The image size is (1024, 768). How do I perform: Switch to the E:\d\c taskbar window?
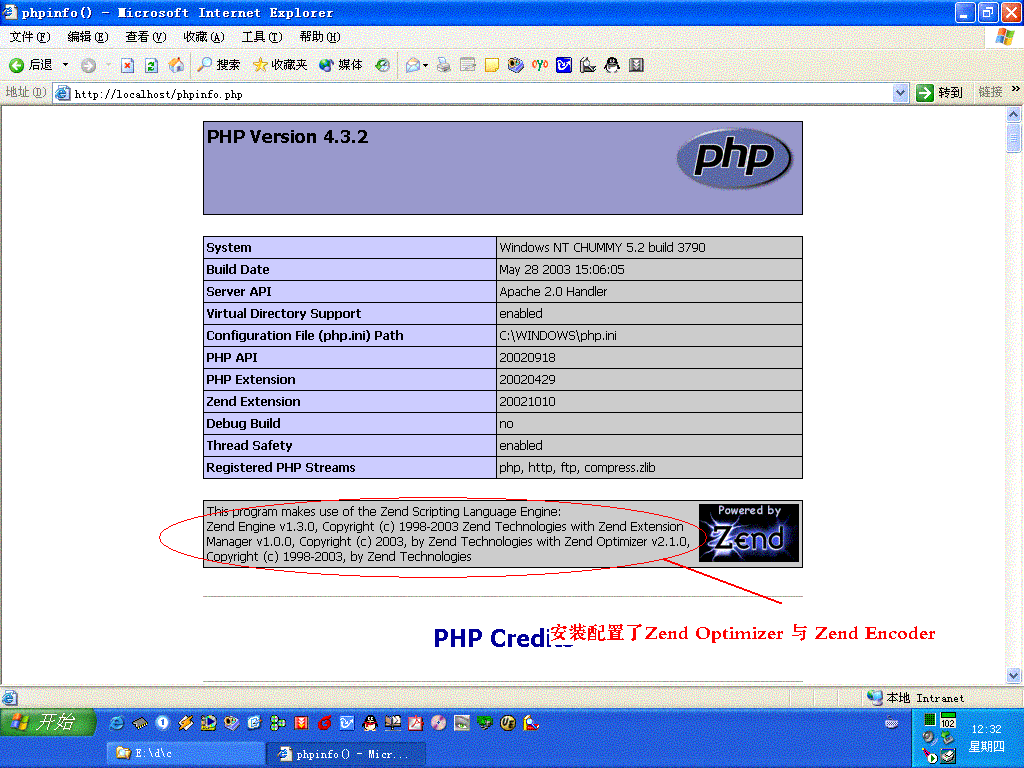(x=186, y=754)
